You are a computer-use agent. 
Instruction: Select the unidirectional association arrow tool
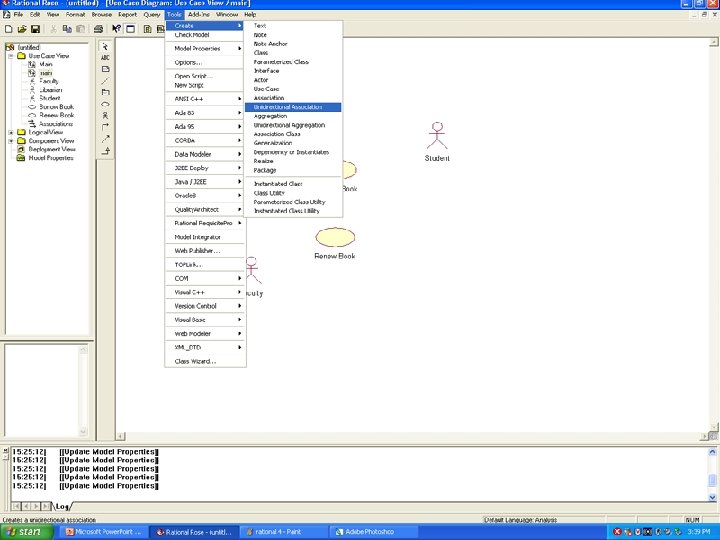(105, 127)
